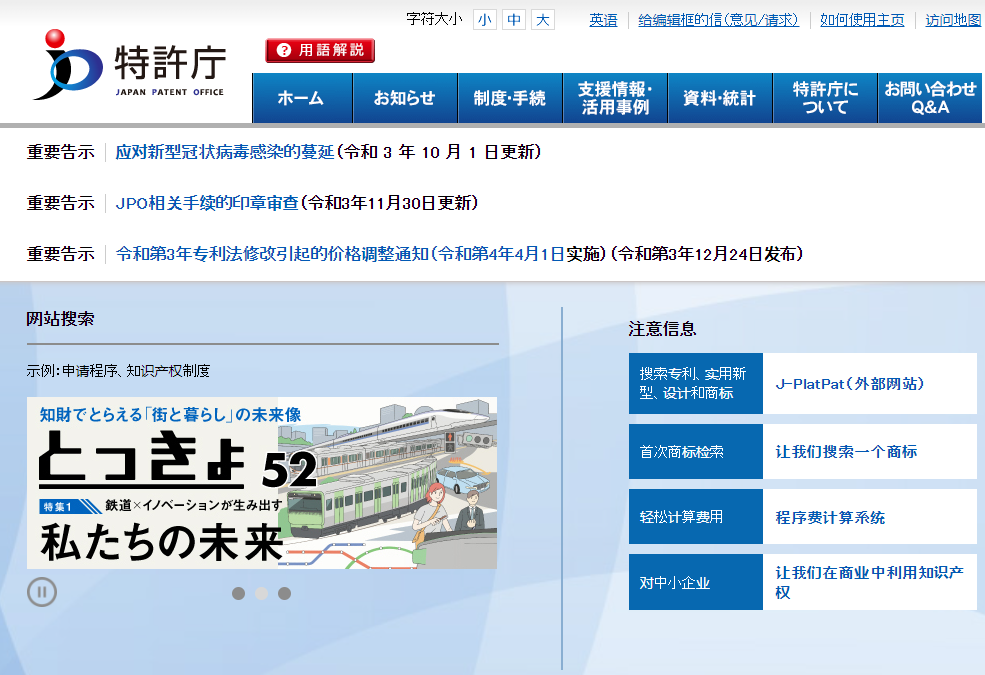This screenshot has height=675, width=985.
Task: Select the third carousel dot
Action: tap(284, 593)
